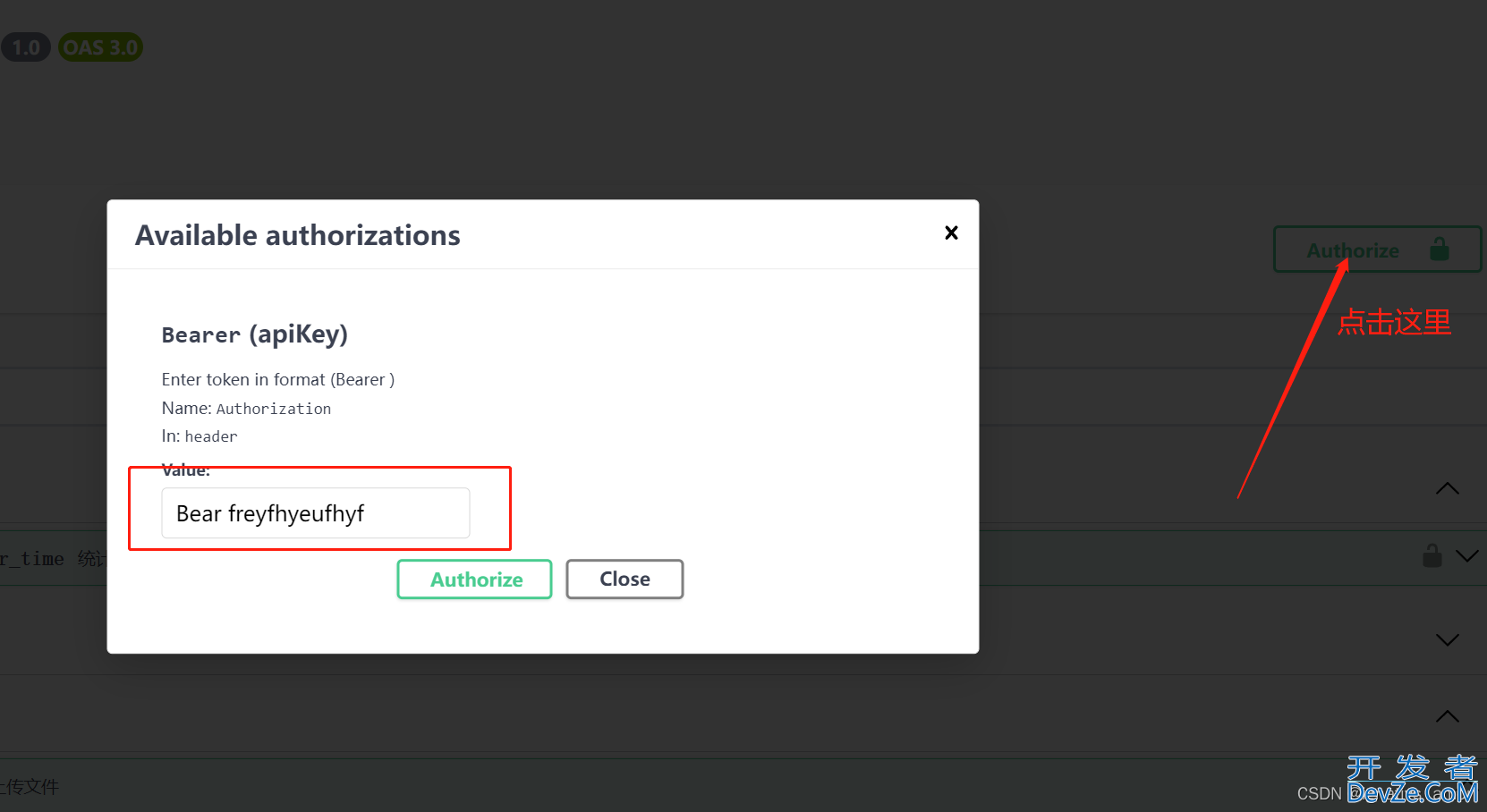Viewport: 1487px width, 812px height.
Task: Click the 'Available authorizations' dialog title
Action: click(298, 235)
